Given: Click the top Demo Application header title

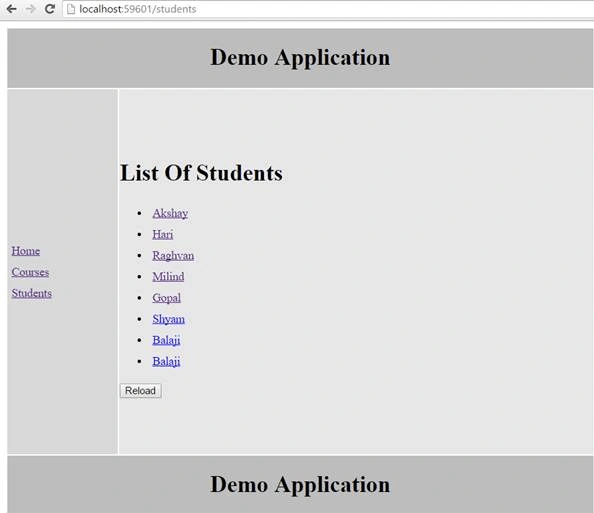Looking at the screenshot, I should 300,58.
